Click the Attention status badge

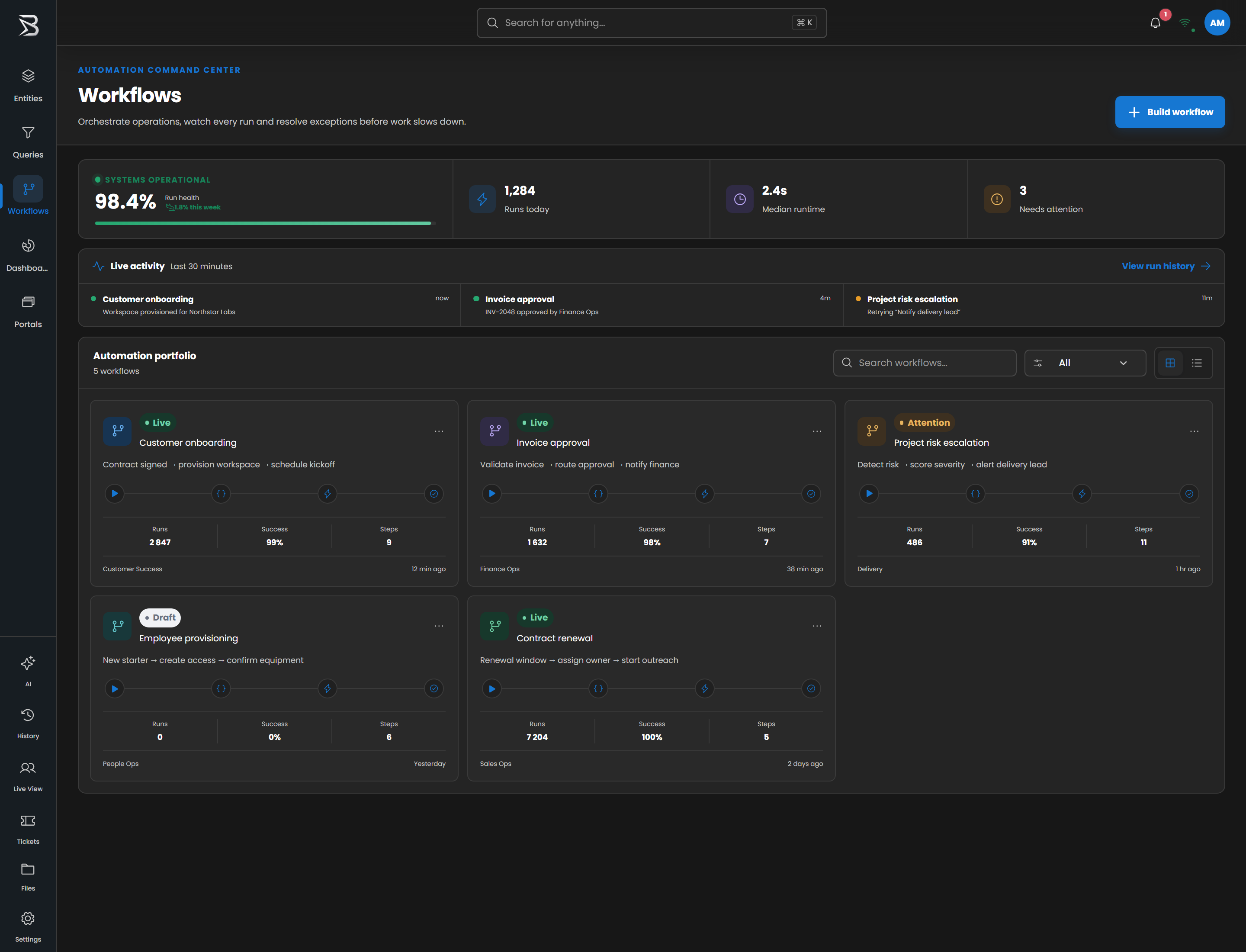(x=924, y=423)
